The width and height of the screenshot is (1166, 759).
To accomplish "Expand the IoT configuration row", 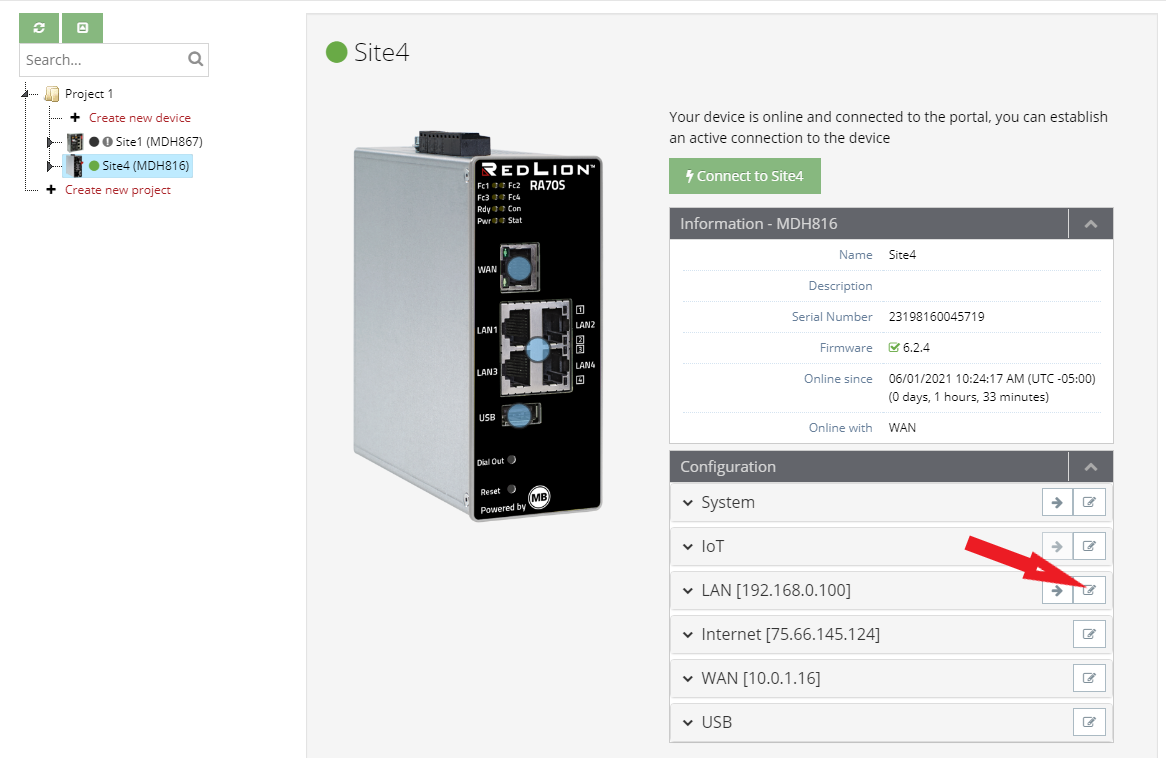I will pos(688,547).
